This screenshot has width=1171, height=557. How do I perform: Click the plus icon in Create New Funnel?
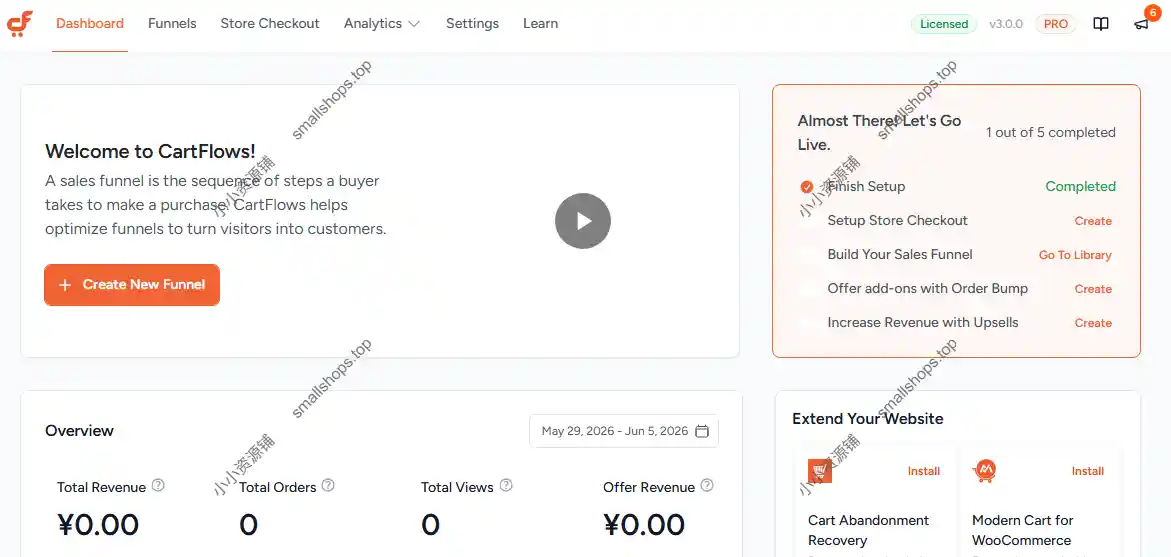(x=65, y=284)
